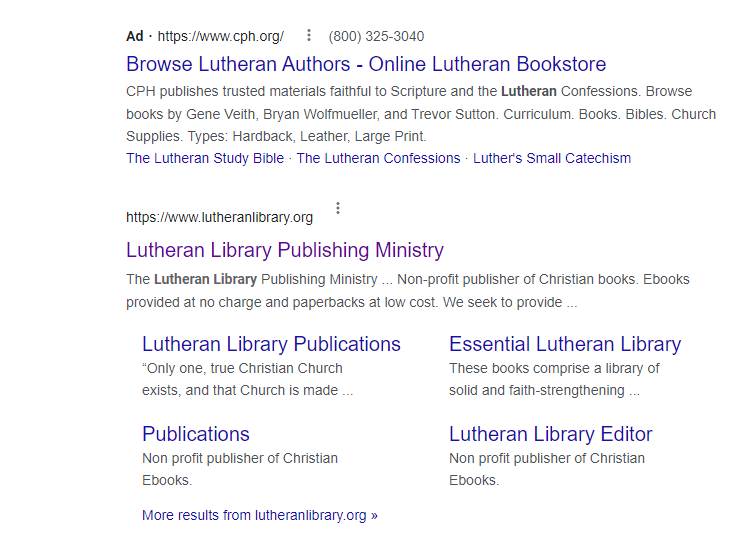Open the Publications sublink

pos(196,434)
